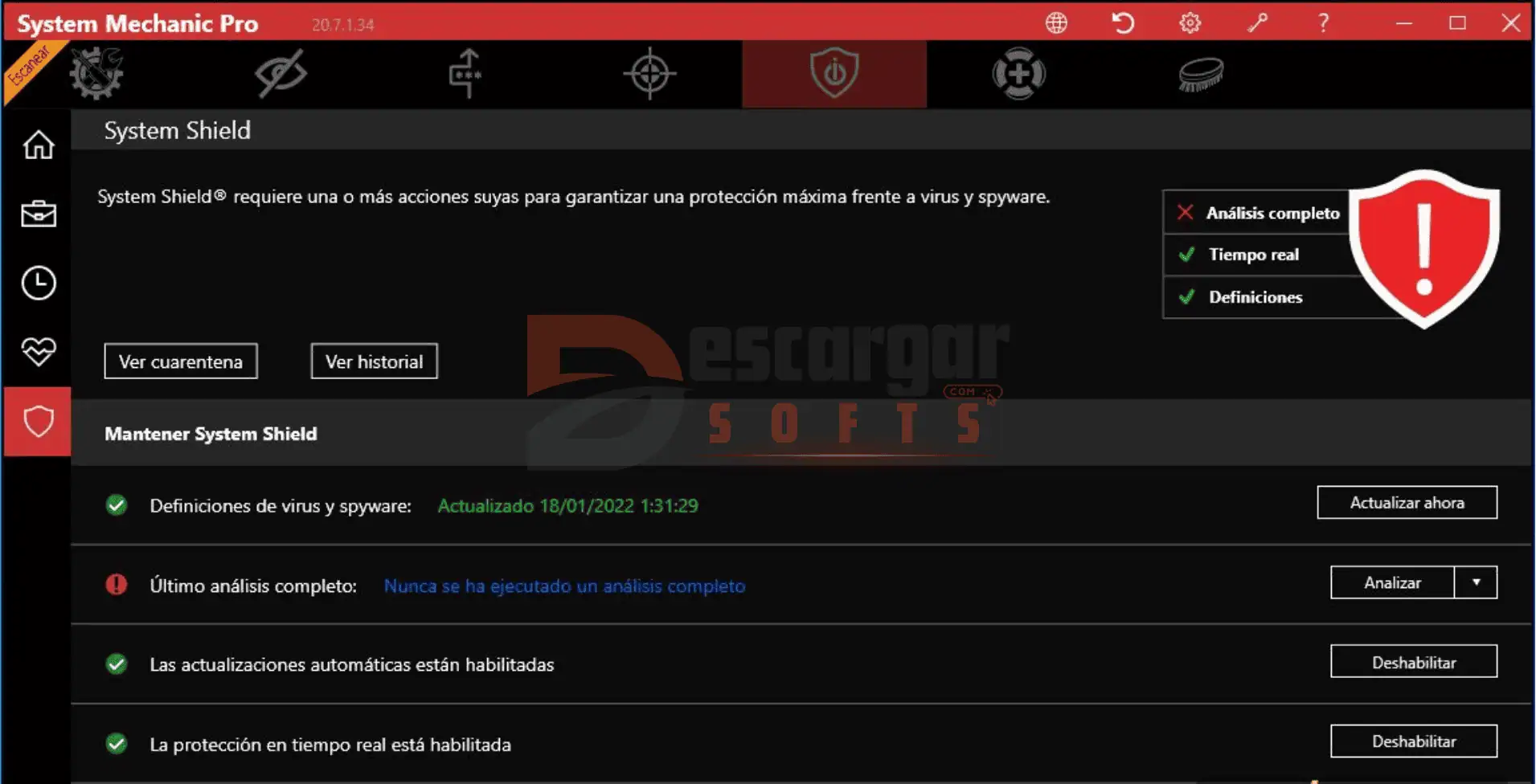The image size is (1536, 784).
Task: Click the undo arrow in title bar
Action: tap(1123, 22)
